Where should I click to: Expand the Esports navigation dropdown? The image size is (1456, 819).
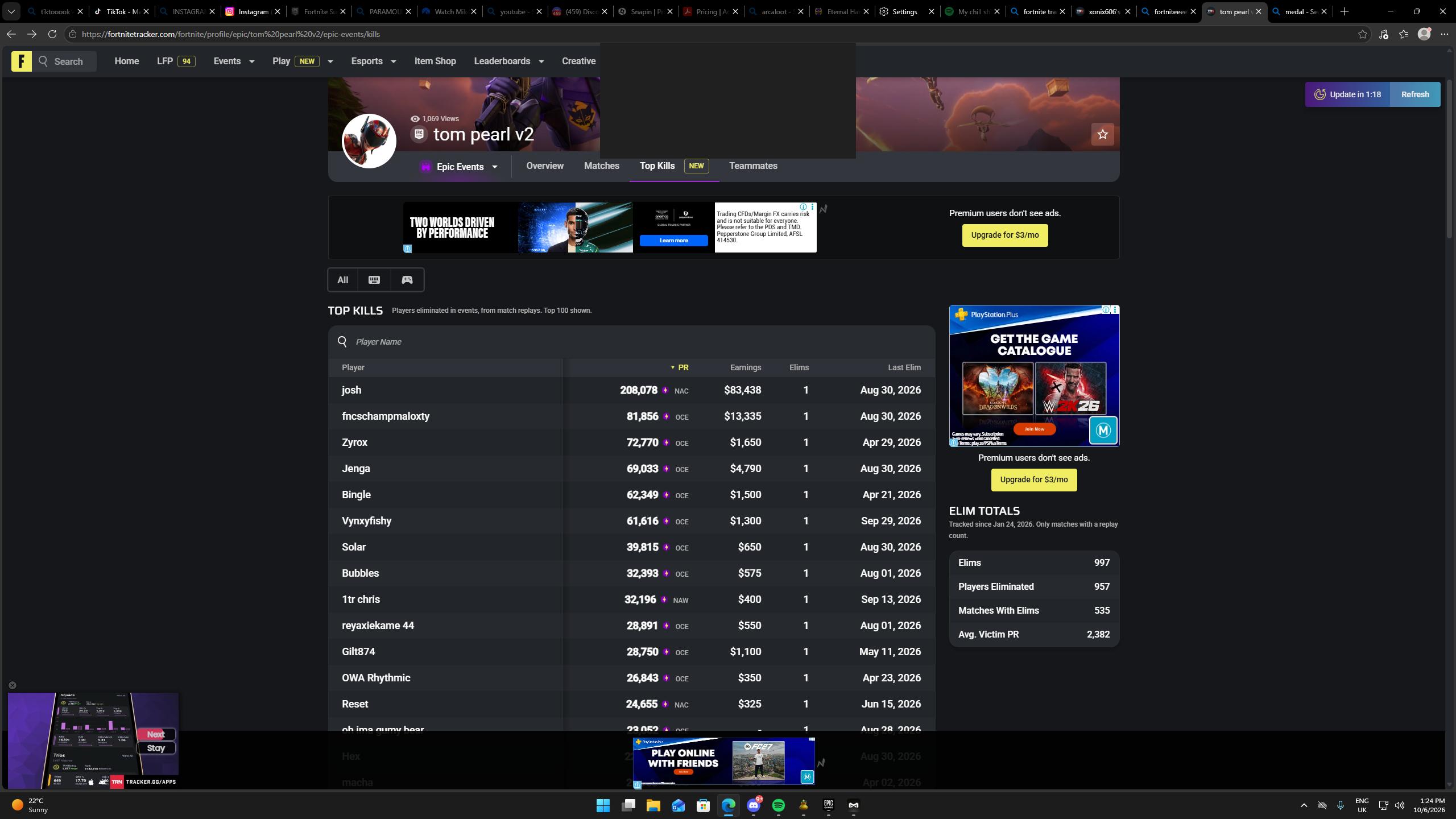(x=374, y=61)
